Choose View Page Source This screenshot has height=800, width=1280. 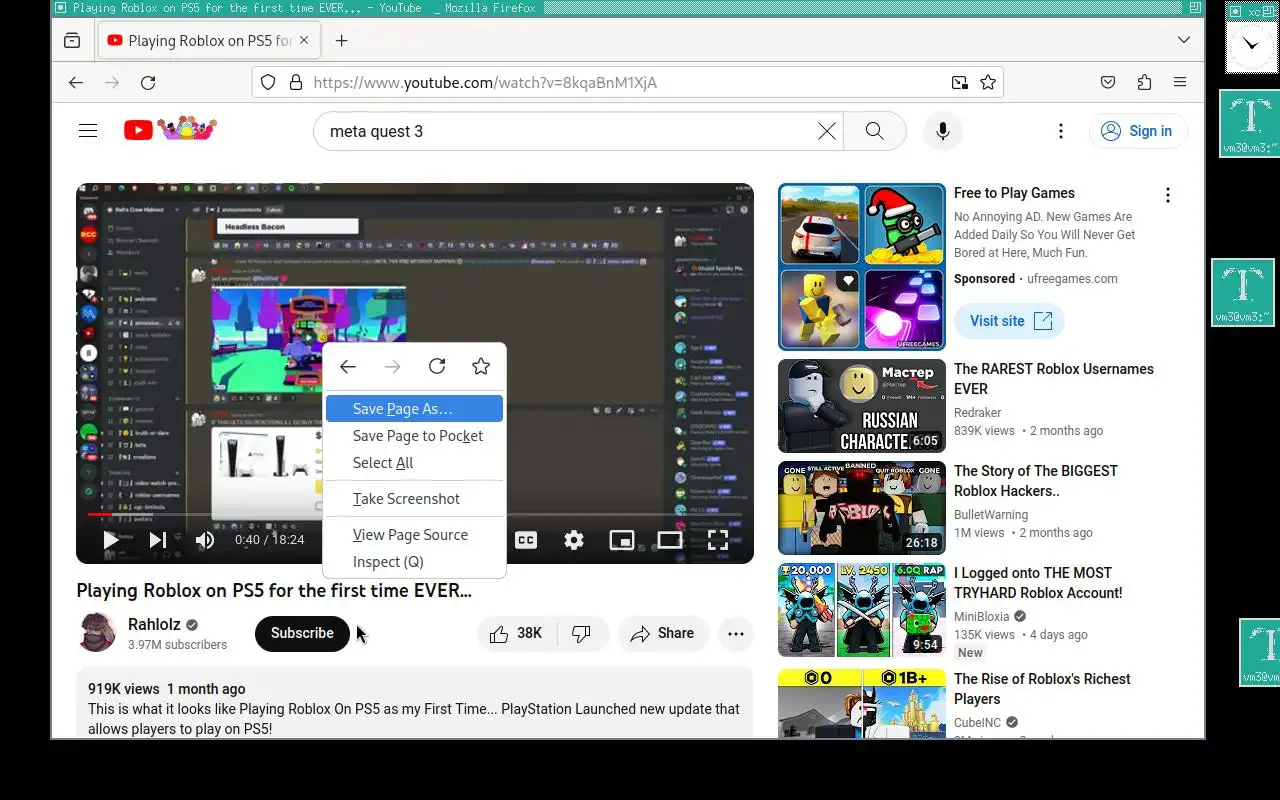pyautogui.click(x=414, y=535)
